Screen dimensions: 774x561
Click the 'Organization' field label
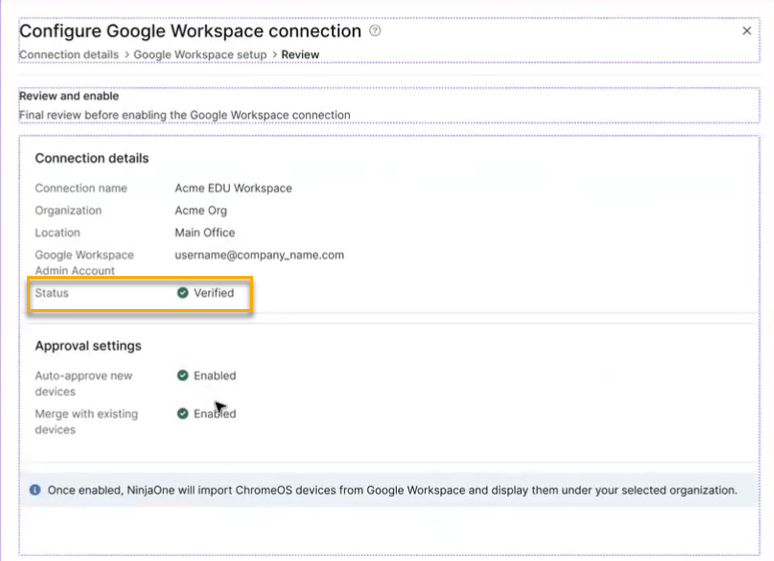click(x=68, y=210)
